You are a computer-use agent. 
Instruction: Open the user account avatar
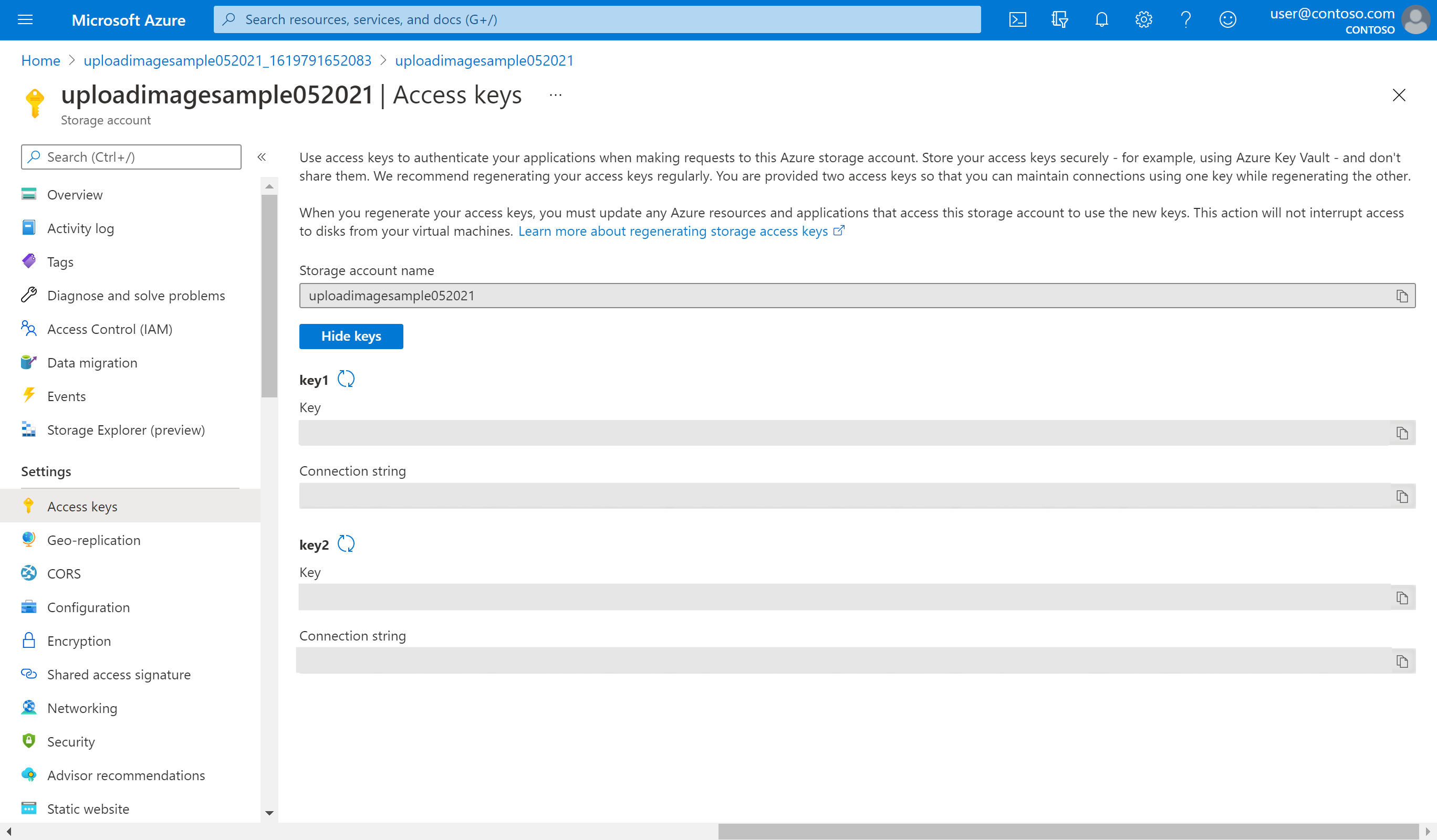coord(1415,20)
